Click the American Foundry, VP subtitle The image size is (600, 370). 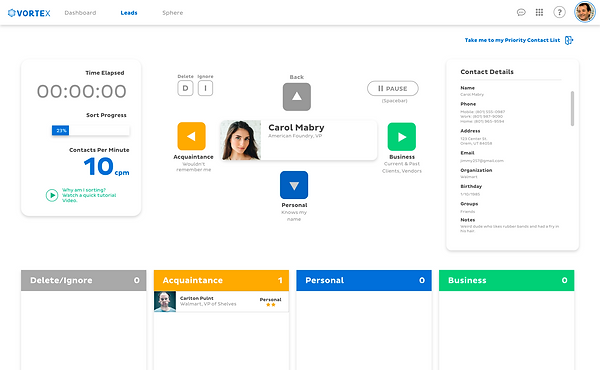pyautogui.click(x=295, y=136)
